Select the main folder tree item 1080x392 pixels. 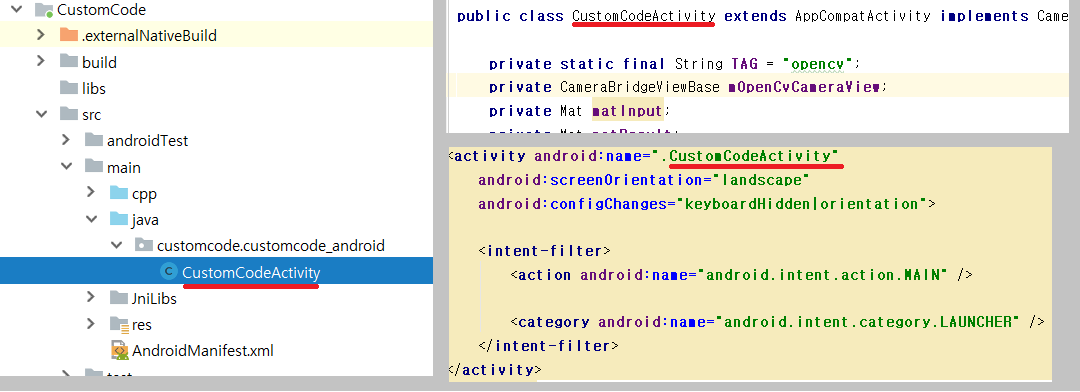(x=123, y=167)
